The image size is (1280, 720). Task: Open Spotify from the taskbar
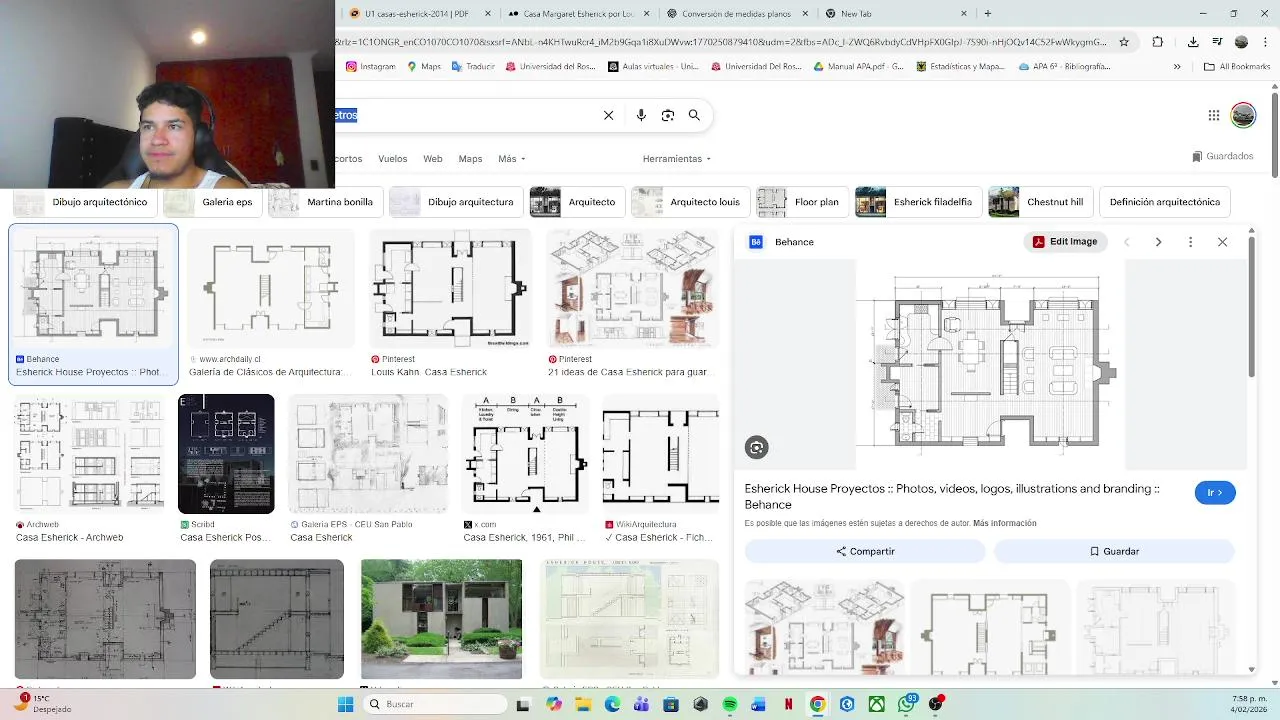(730, 704)
